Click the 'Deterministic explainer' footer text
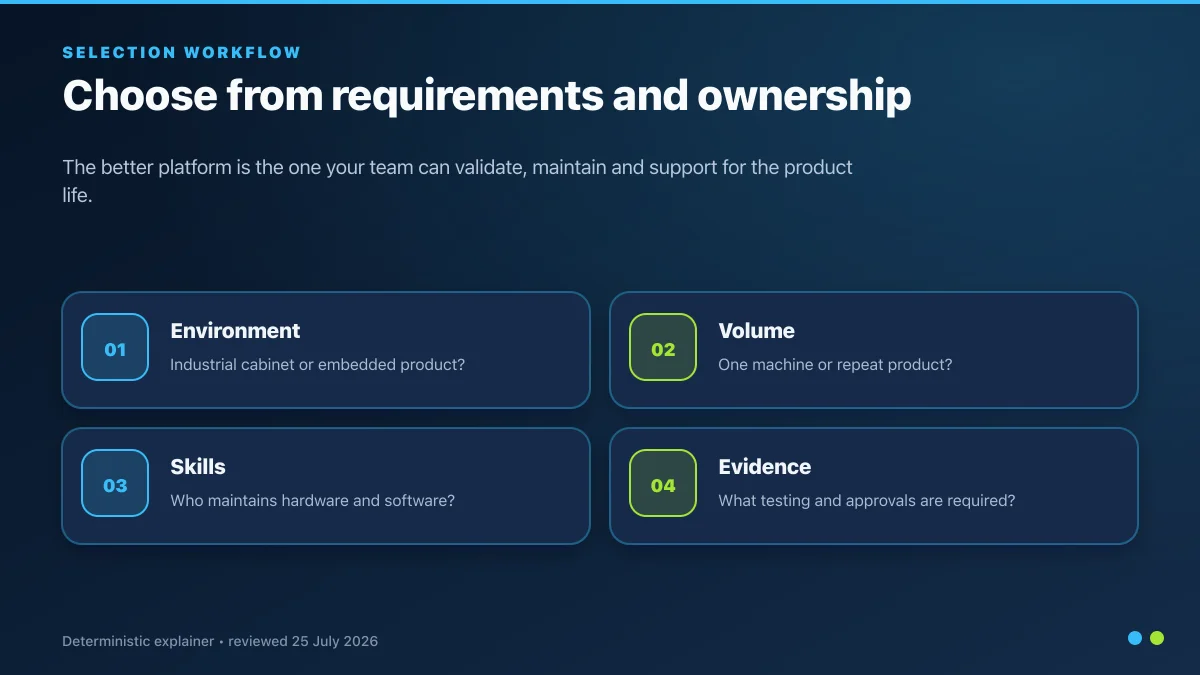The height and width of the screenshot is (675, 1200). (138, 641)
